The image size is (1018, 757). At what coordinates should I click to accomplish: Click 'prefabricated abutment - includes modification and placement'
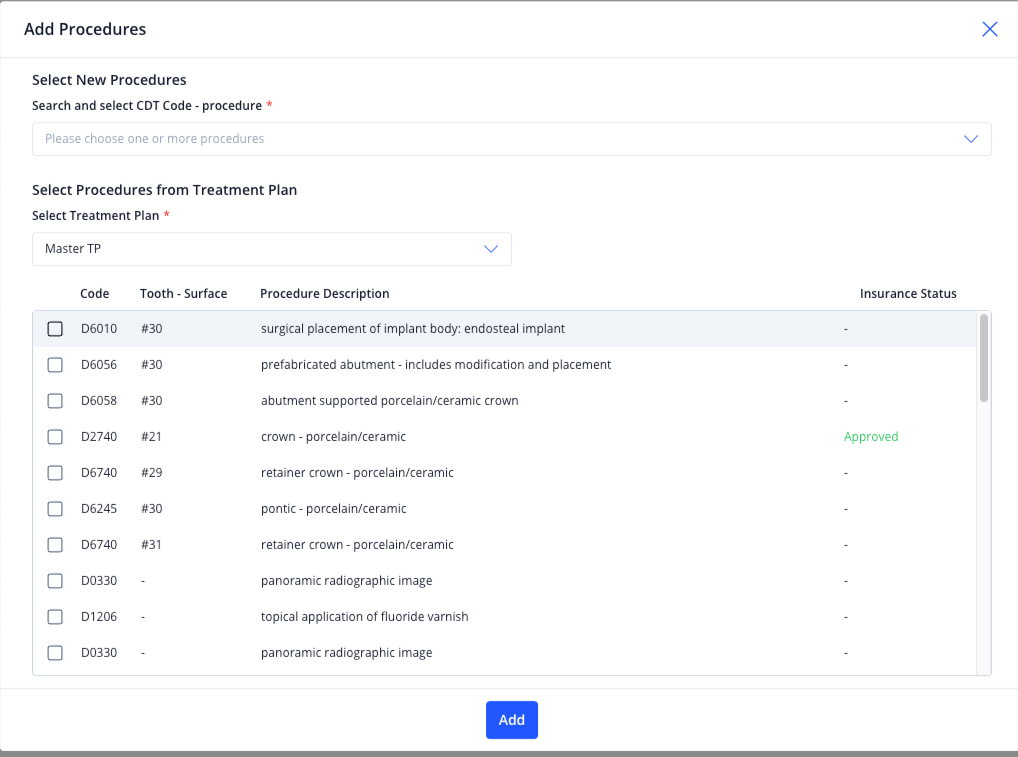[436, 365]
